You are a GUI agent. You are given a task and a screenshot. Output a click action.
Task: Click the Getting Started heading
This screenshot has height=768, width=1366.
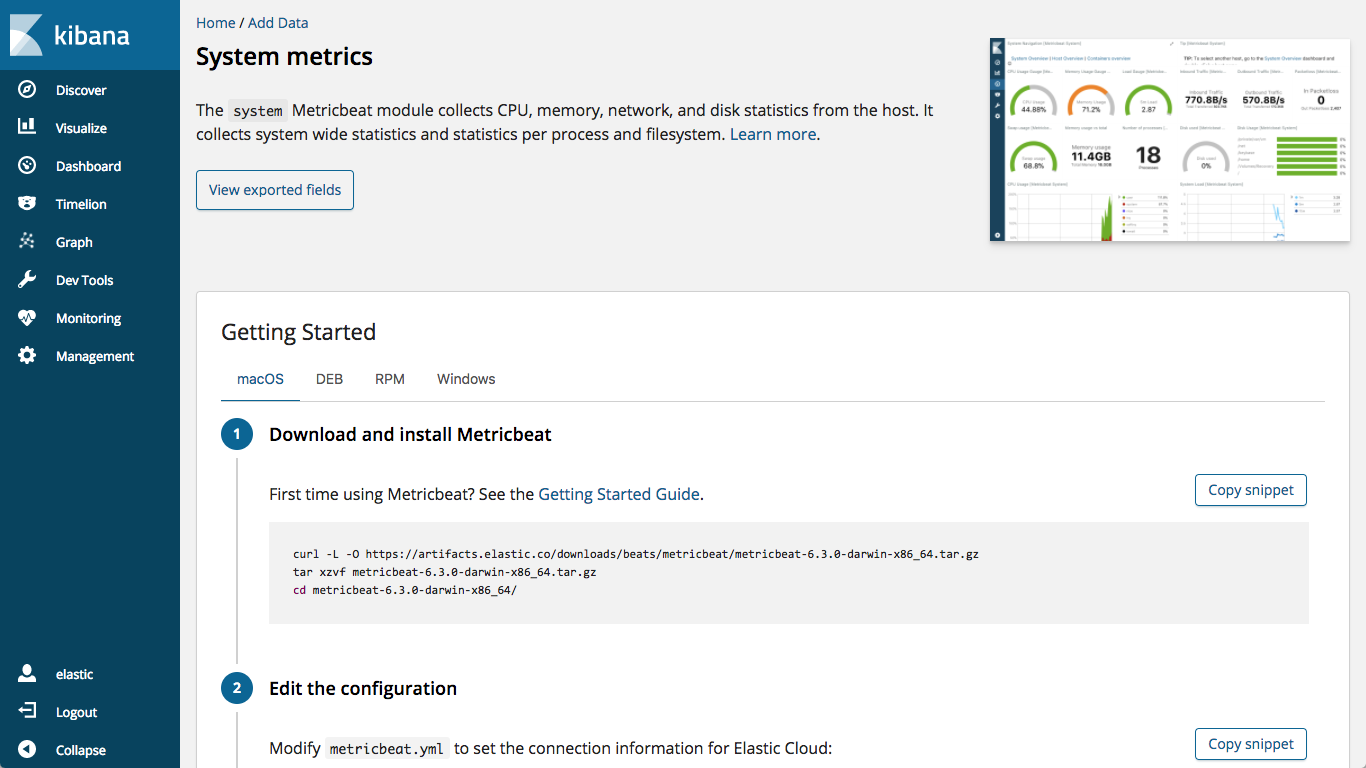299,332
